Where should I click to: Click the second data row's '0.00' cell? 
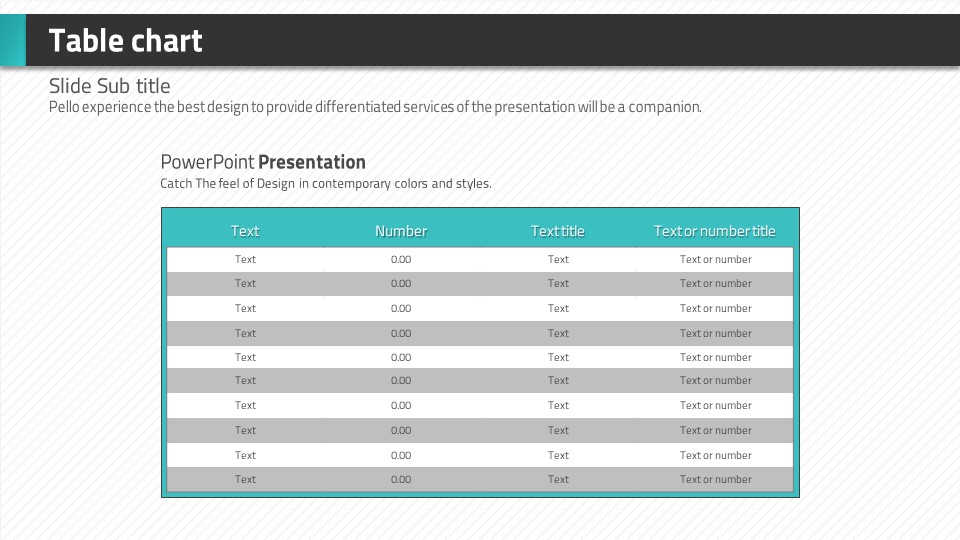(401, 284)
